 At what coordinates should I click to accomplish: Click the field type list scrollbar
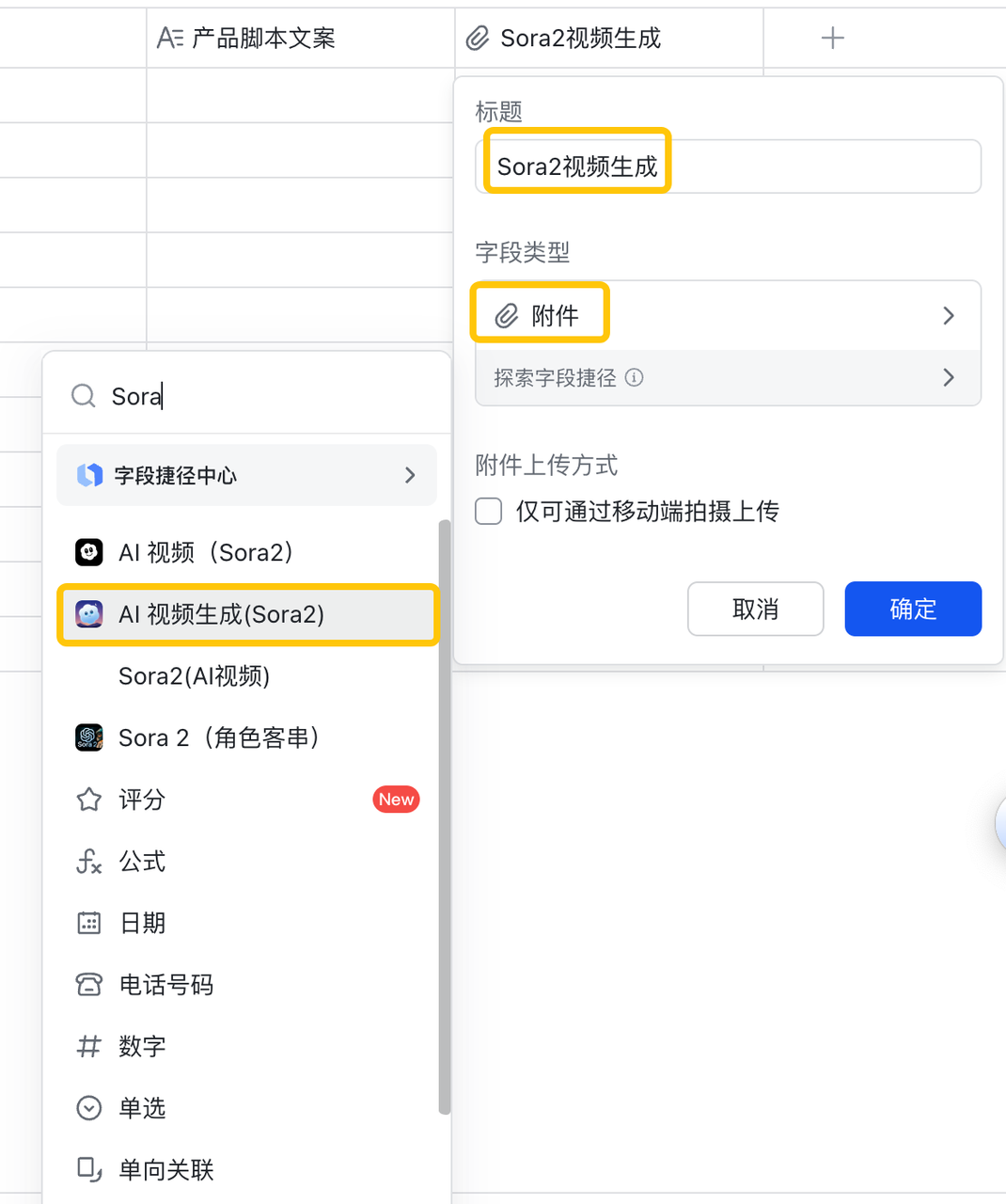[445, 816]
